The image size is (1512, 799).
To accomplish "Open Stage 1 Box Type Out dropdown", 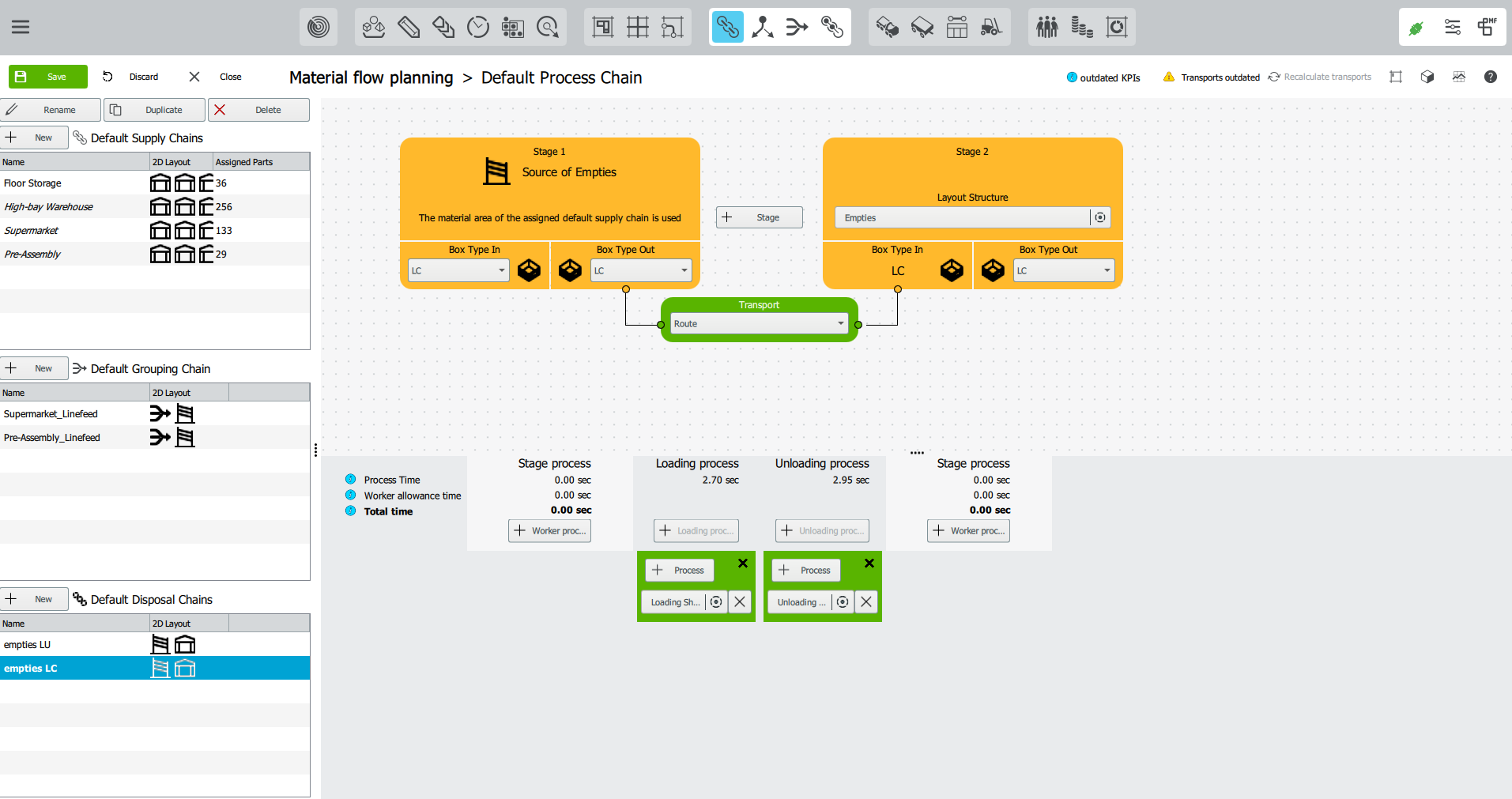I will point(641,270).
